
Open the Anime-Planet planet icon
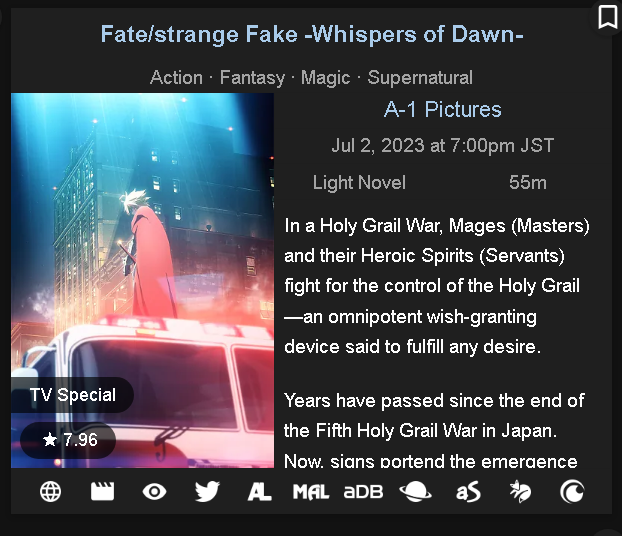point(415,492)
